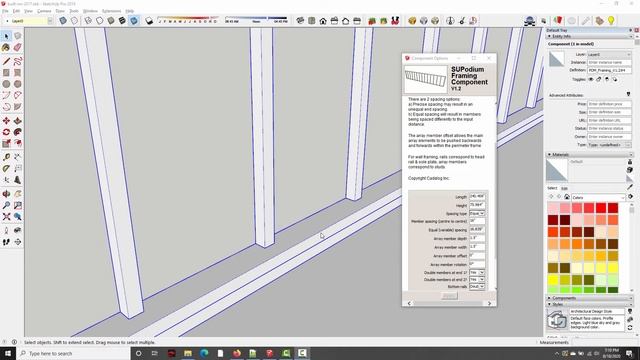Image resolution: width=640 pixels, height=360 pixels.
Task: Select the Rectangle tool
Action: [6, 73]
